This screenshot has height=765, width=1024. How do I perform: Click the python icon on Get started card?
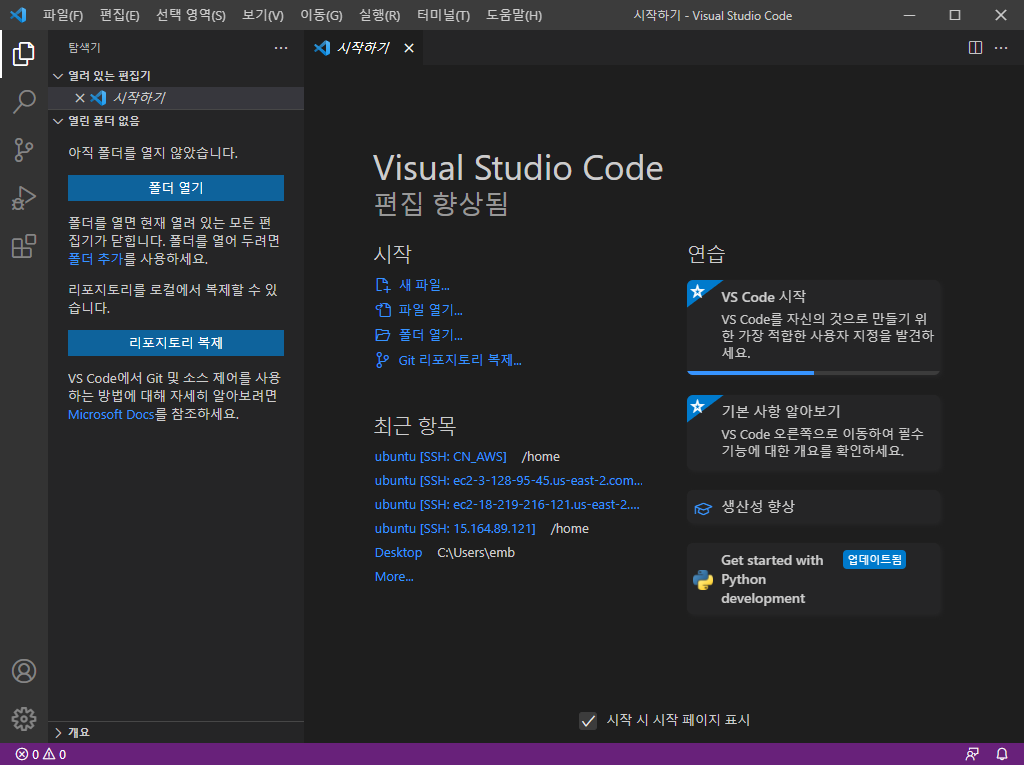click(x=703, y=579)
